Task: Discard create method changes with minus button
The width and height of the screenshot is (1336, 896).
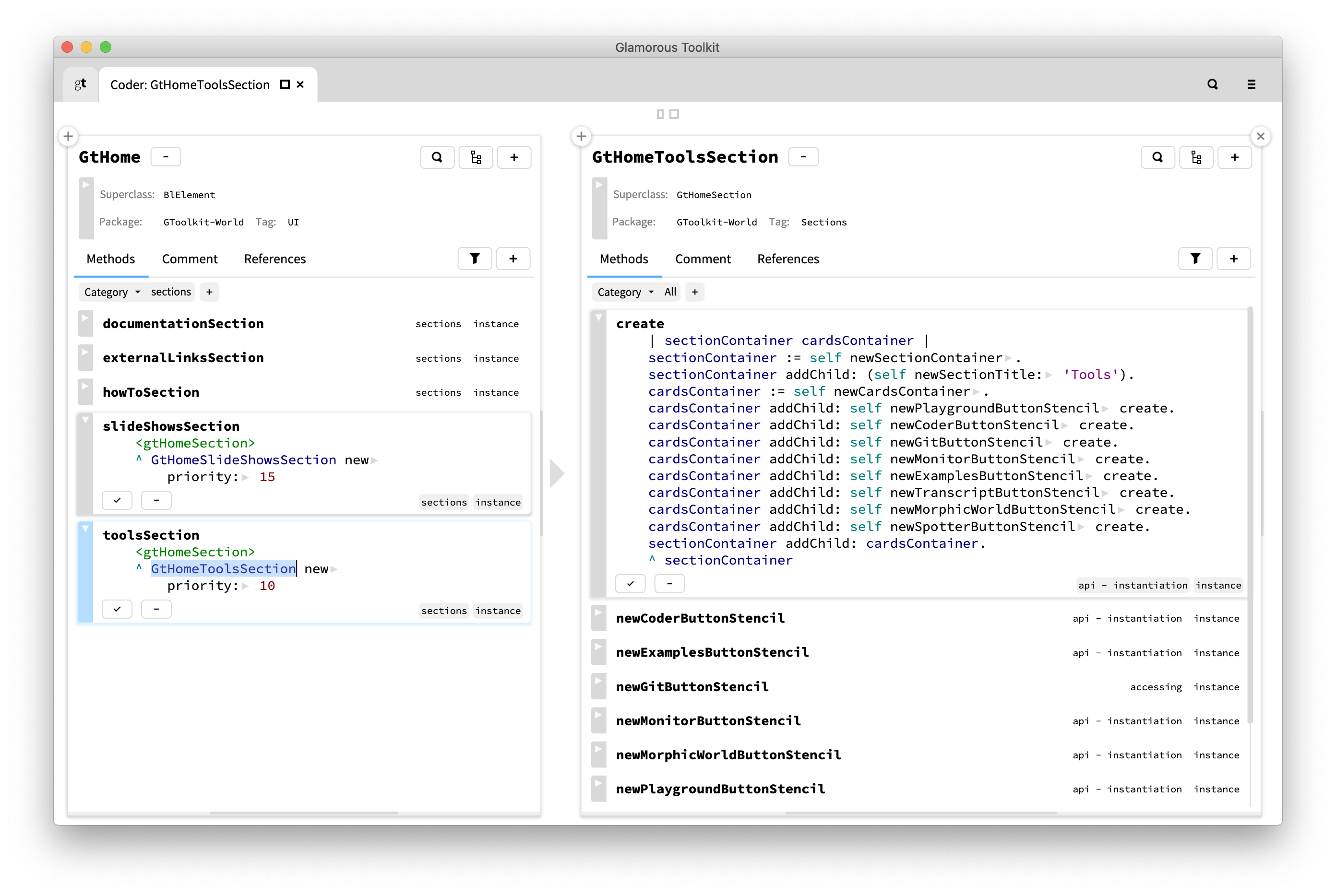Action: tap(669, 584)
